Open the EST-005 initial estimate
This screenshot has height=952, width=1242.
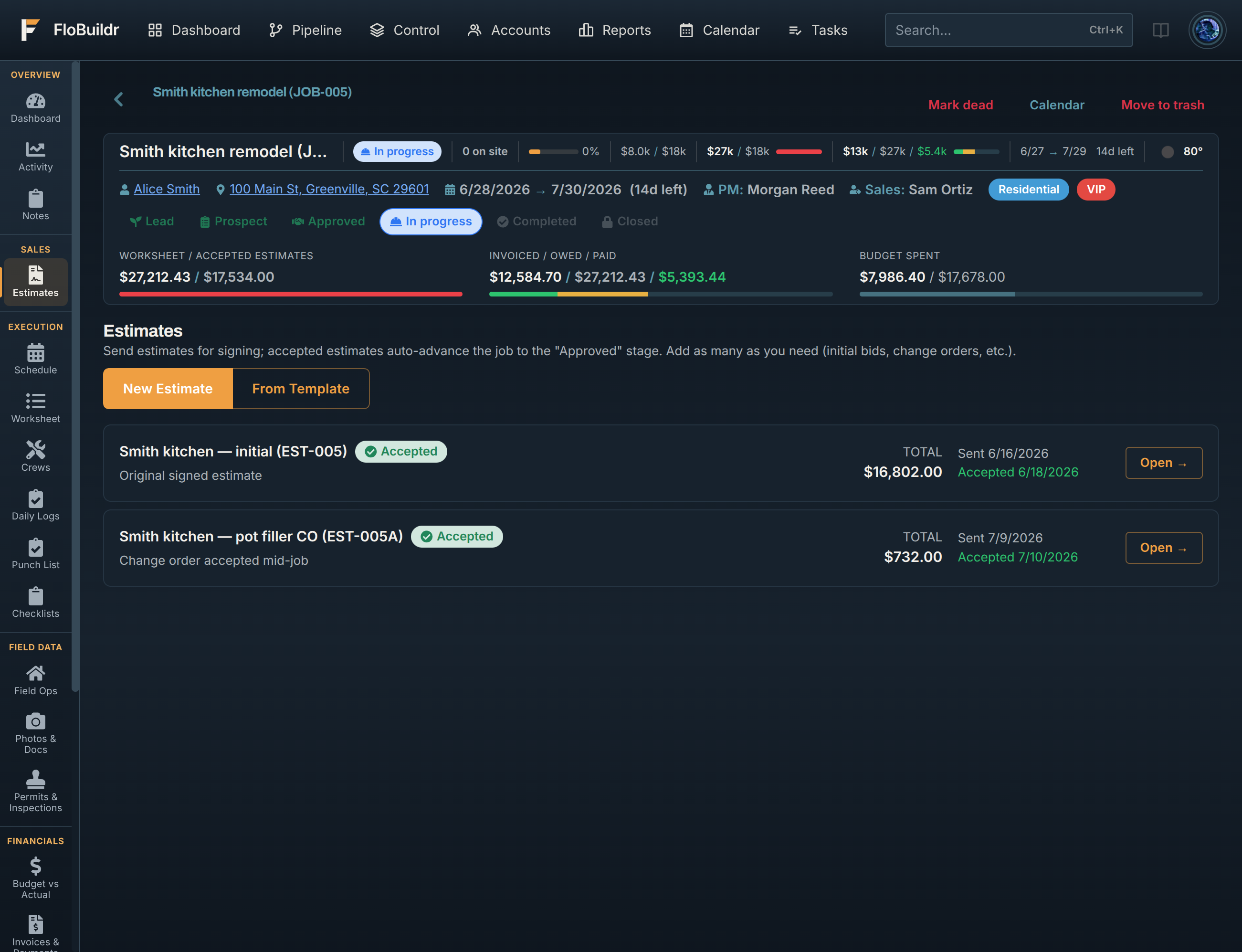1163,463
